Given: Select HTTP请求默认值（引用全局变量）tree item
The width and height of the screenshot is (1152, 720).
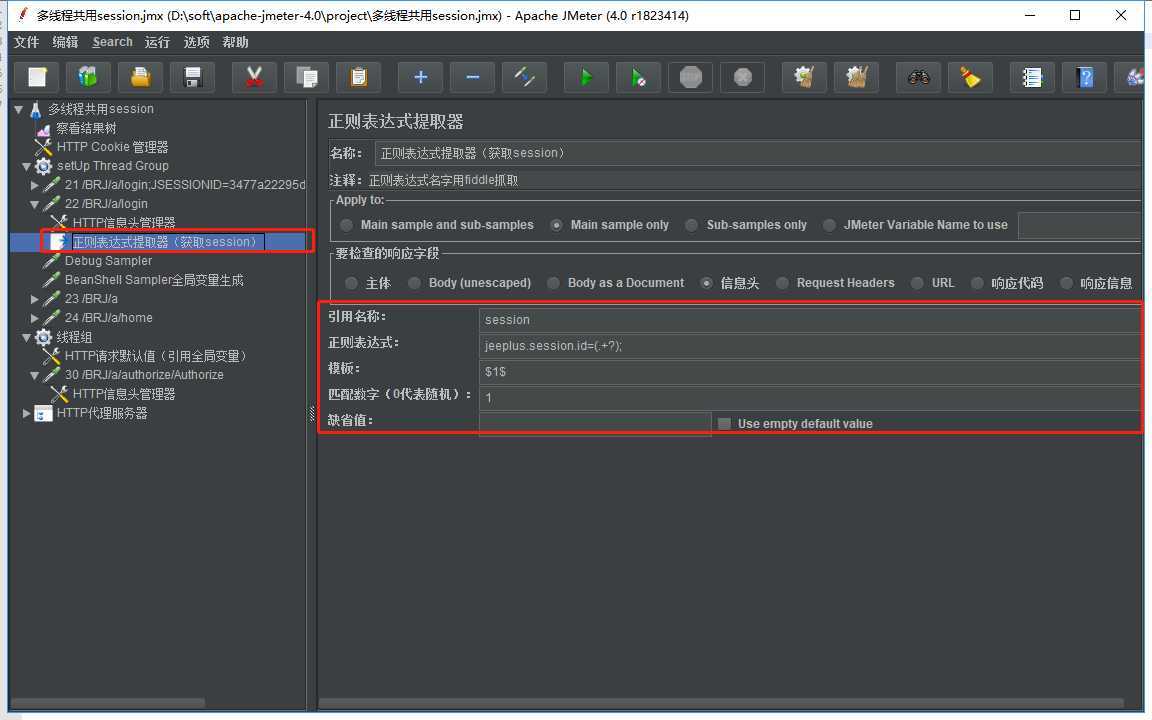Looking at the screenshot, I should point(158,356).
